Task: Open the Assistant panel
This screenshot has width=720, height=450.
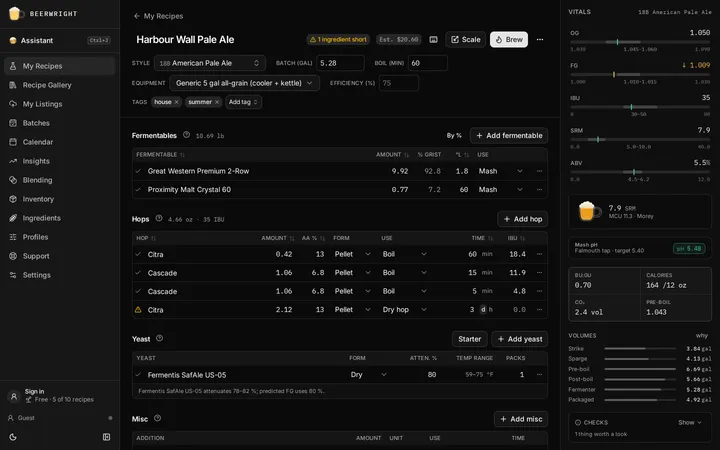Action: [x=60, y=40]
